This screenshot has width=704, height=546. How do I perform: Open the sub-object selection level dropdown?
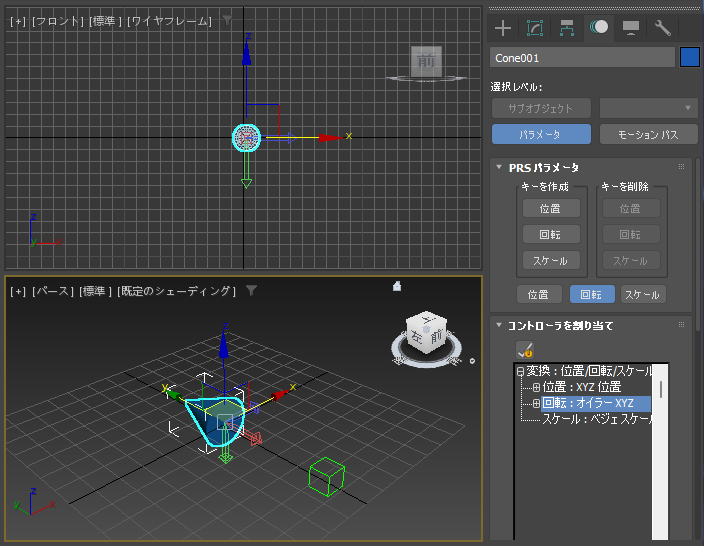pyautogui.click(x=649, y=108)
